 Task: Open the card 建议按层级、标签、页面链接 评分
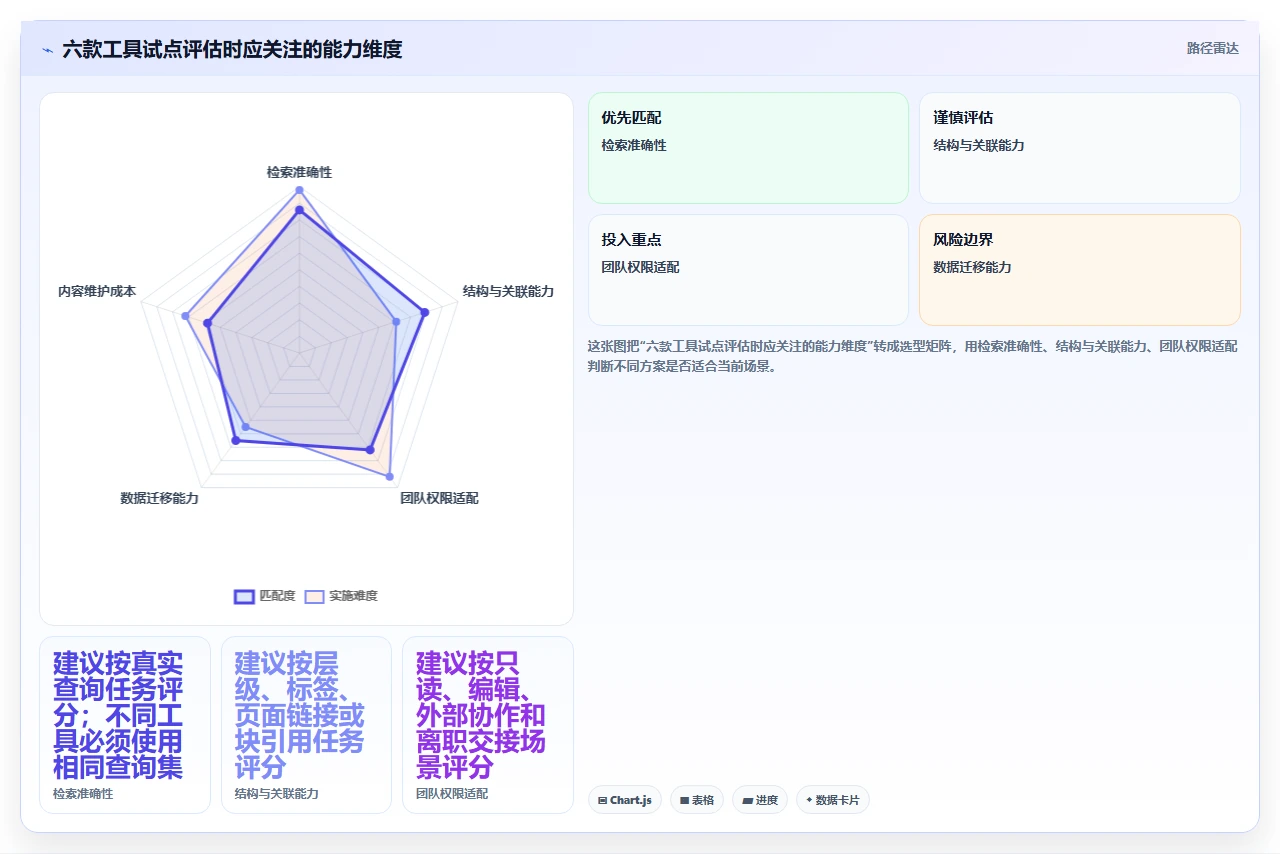306,725
